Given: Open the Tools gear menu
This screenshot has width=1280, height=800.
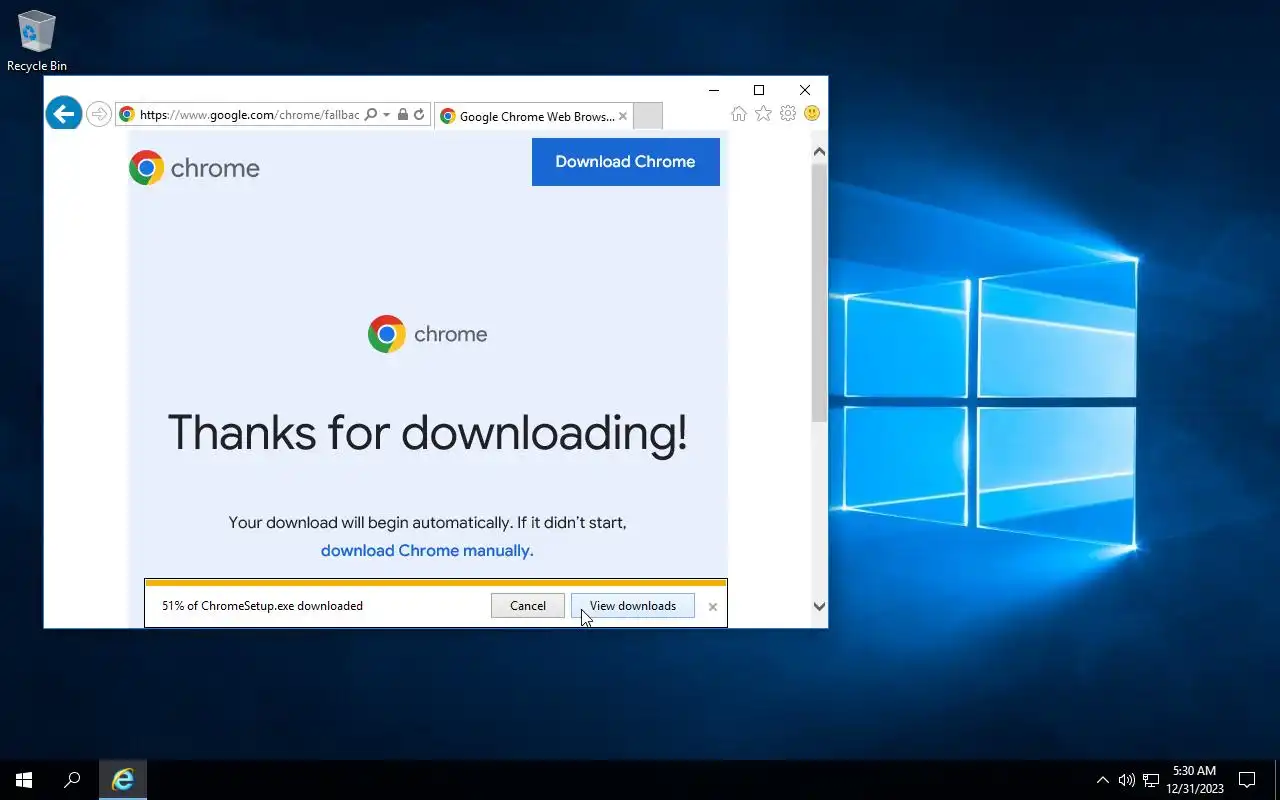Looking at the screenshot, I should (x=788, y=114).
